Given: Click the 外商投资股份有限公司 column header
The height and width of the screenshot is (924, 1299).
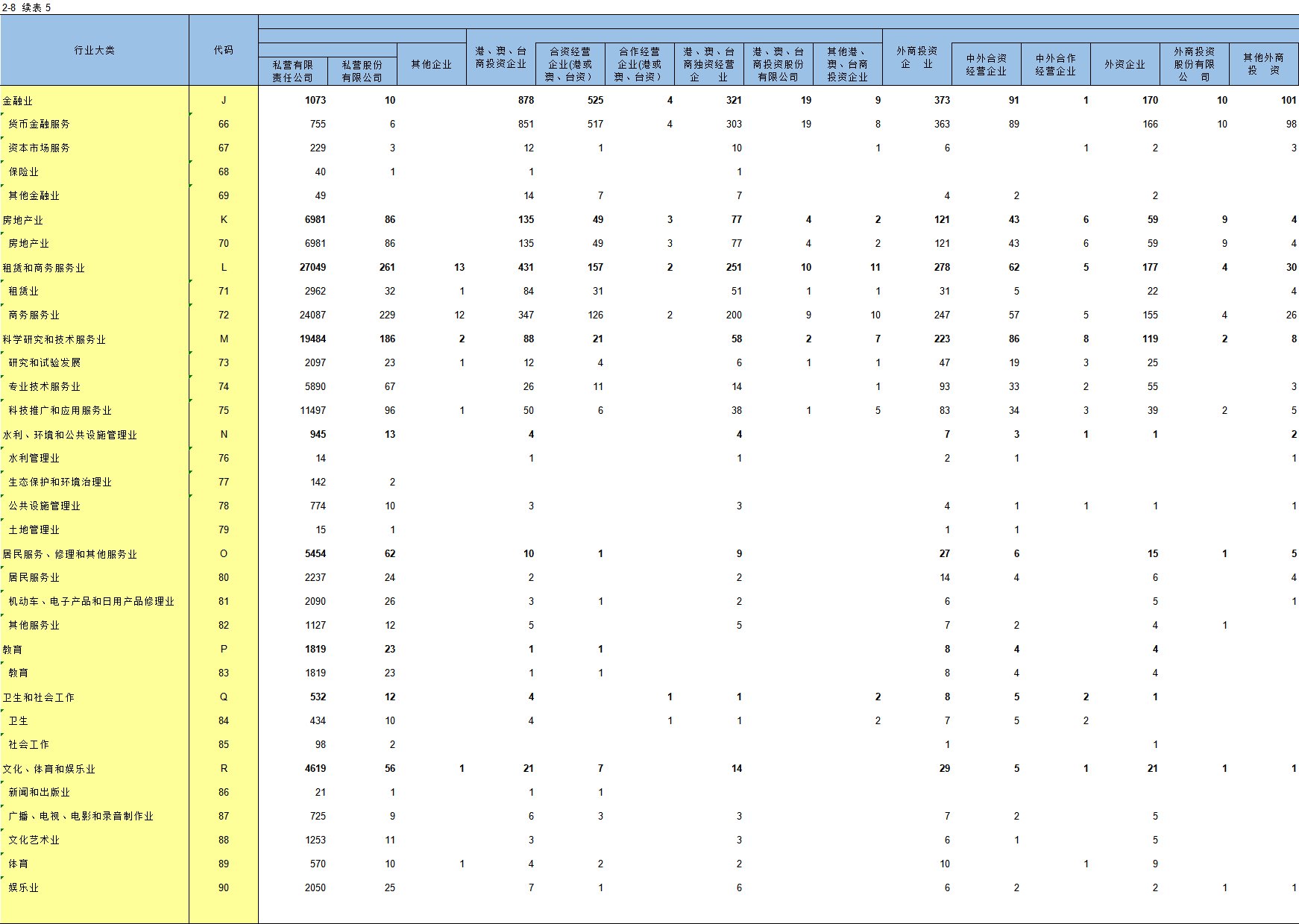Looking at the screenshot, I should 1195,64.
